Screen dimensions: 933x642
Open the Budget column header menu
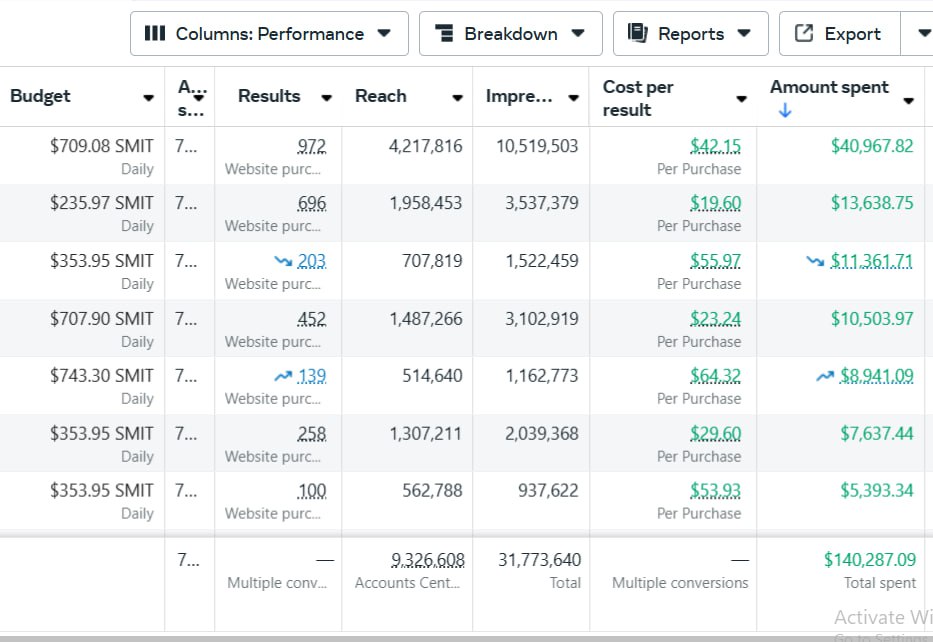tap(149, 98)
